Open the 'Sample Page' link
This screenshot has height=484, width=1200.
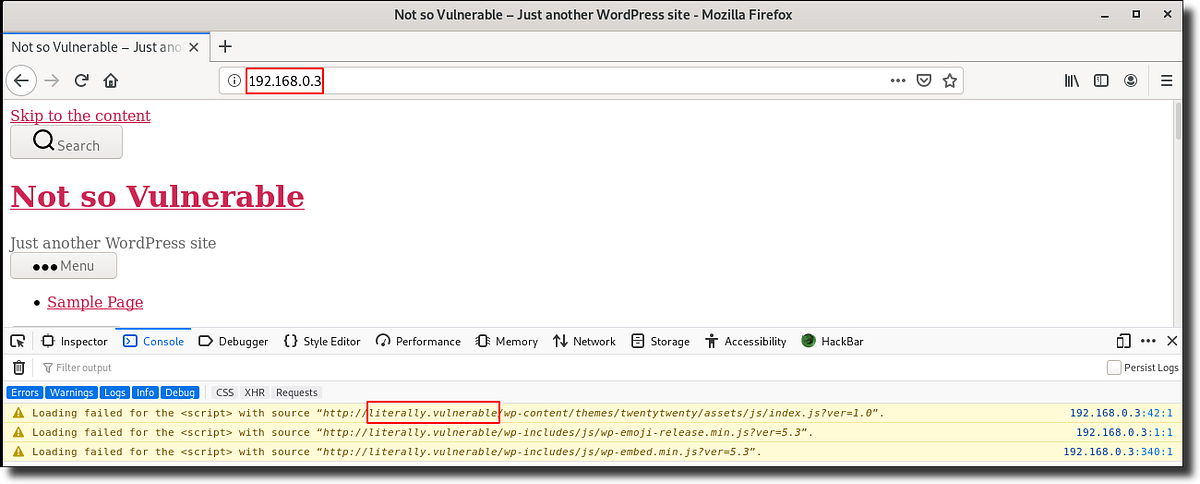click(x=95, y=302)
